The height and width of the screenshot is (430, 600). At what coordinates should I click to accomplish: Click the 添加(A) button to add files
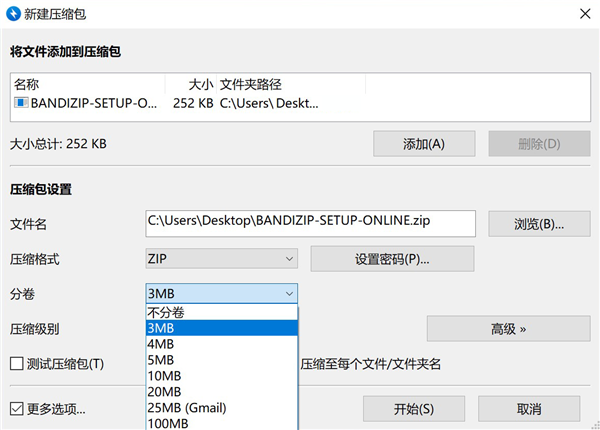click(x=423, y=144)
